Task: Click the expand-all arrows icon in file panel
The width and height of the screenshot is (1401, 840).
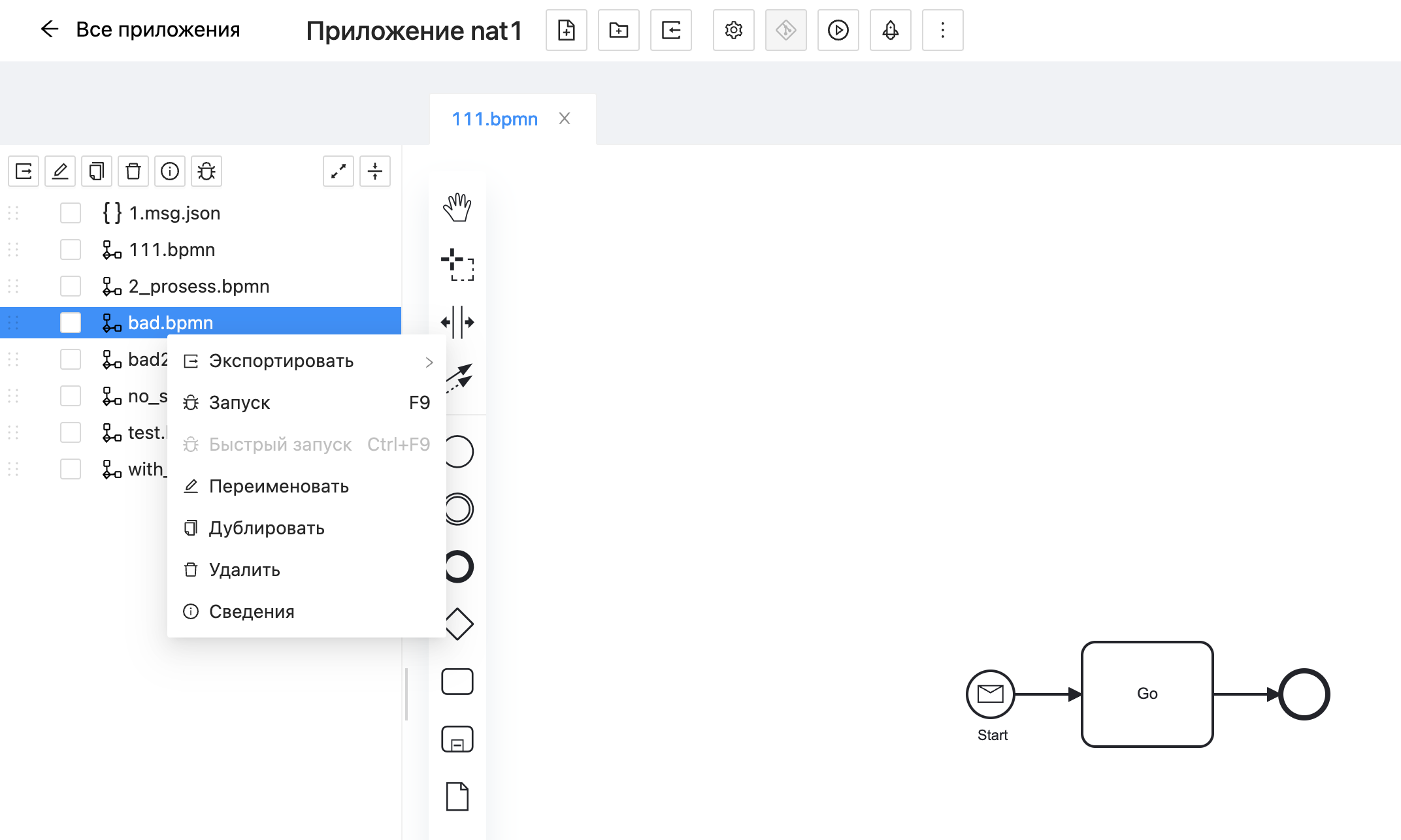Action: pyautogui.click(x=338, y=171)
